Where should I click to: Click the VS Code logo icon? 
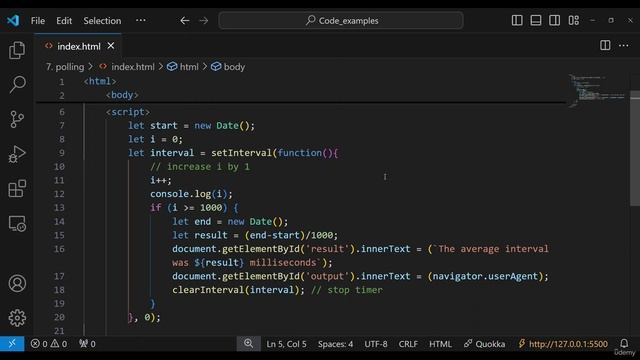coord(13,20)
